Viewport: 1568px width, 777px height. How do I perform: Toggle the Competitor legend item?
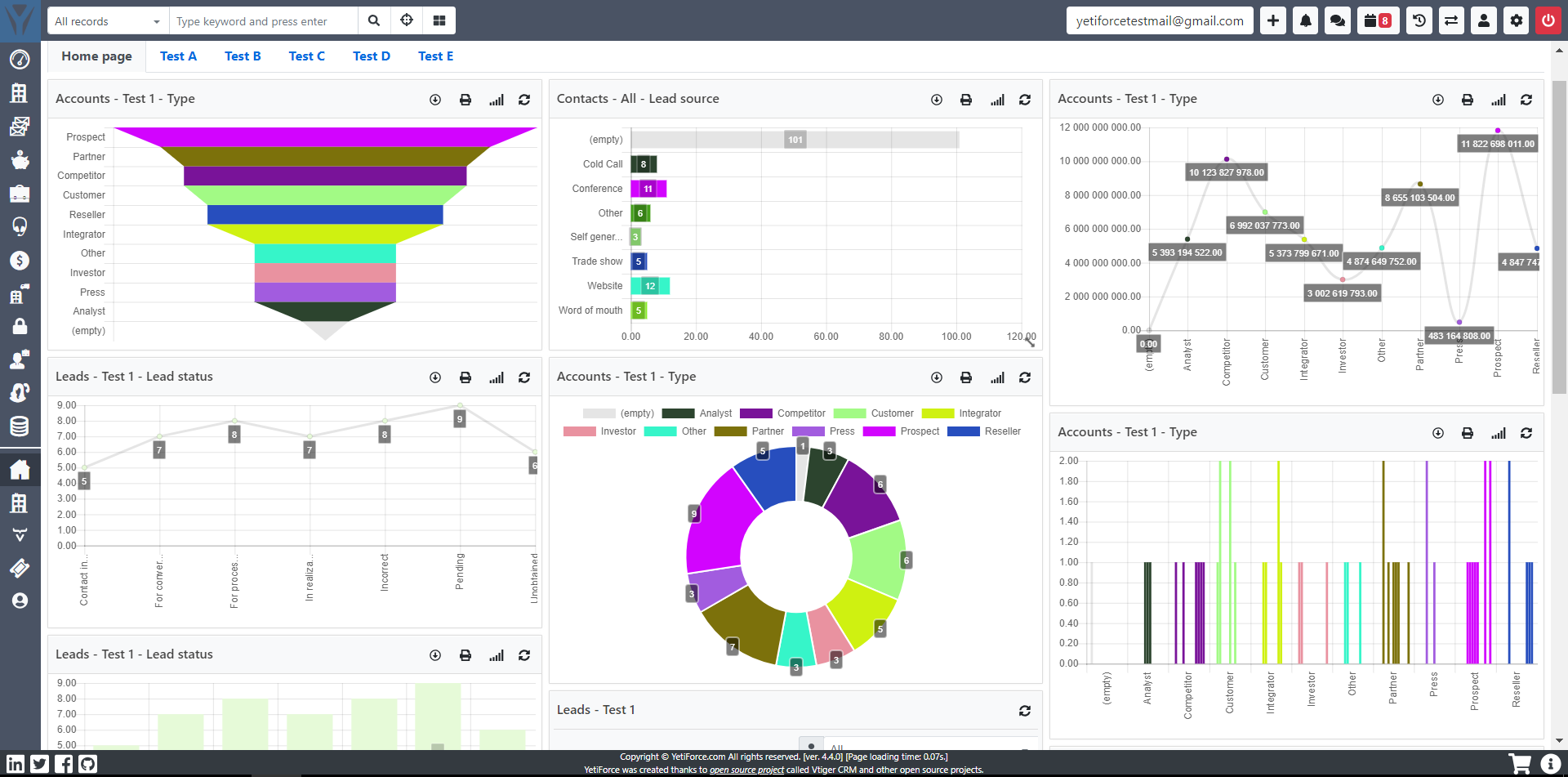pyautogui.click(x=782, y=413)
